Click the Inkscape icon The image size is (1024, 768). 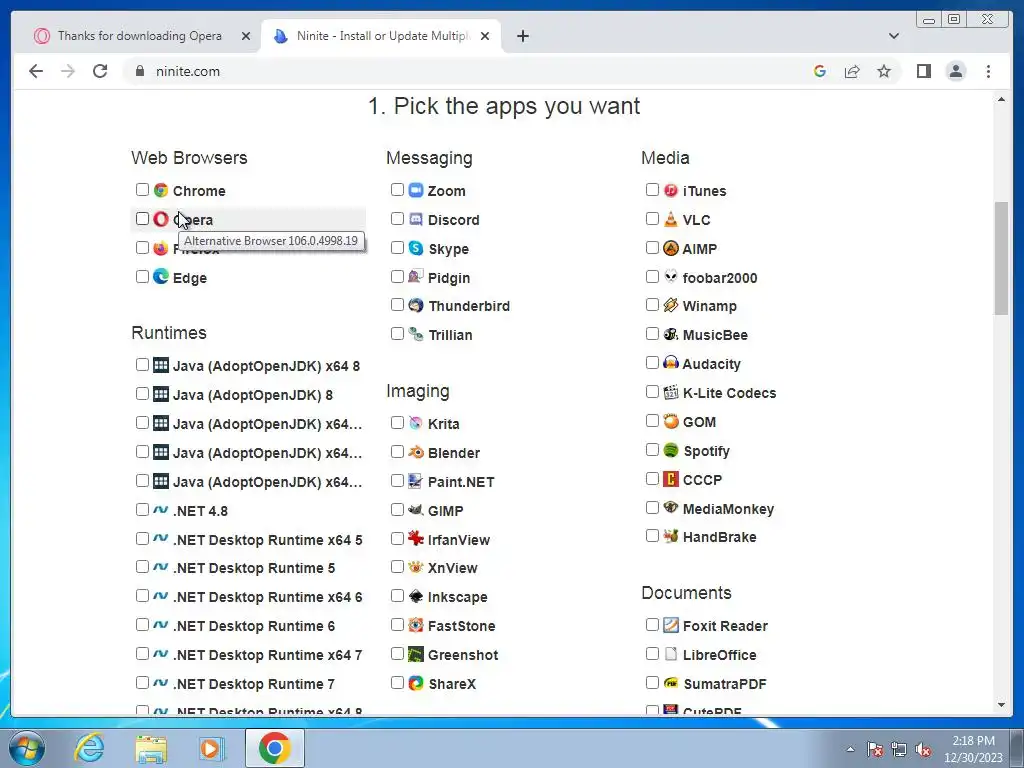pos(416,596)
